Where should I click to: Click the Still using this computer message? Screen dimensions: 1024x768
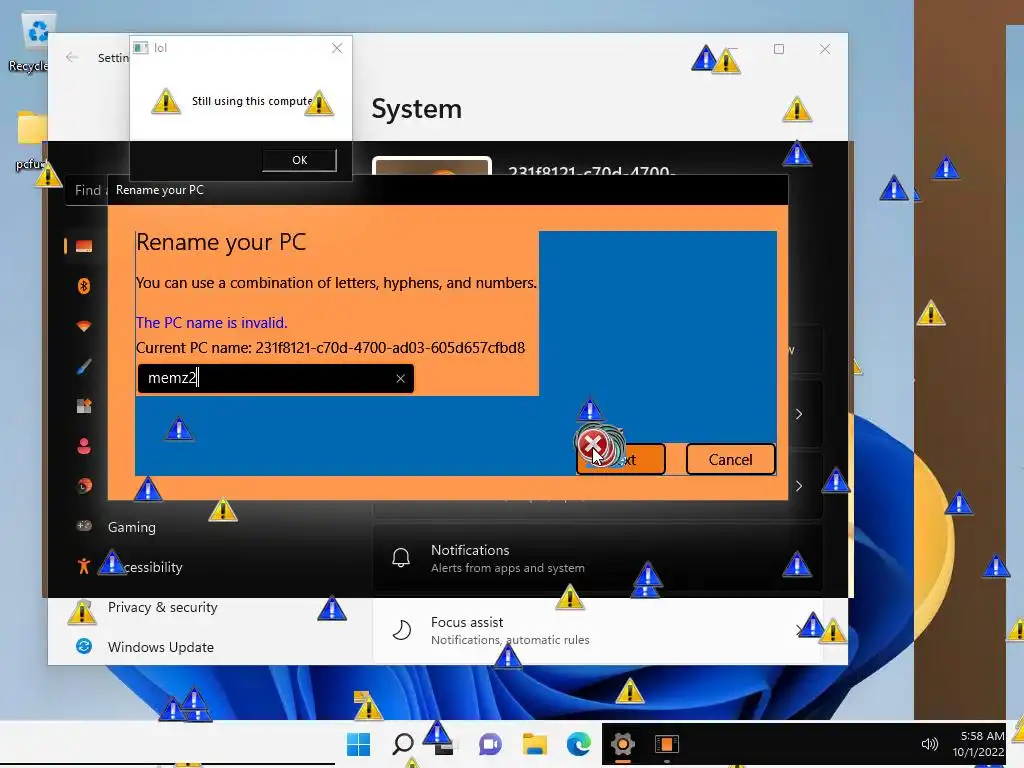[253, 101]
